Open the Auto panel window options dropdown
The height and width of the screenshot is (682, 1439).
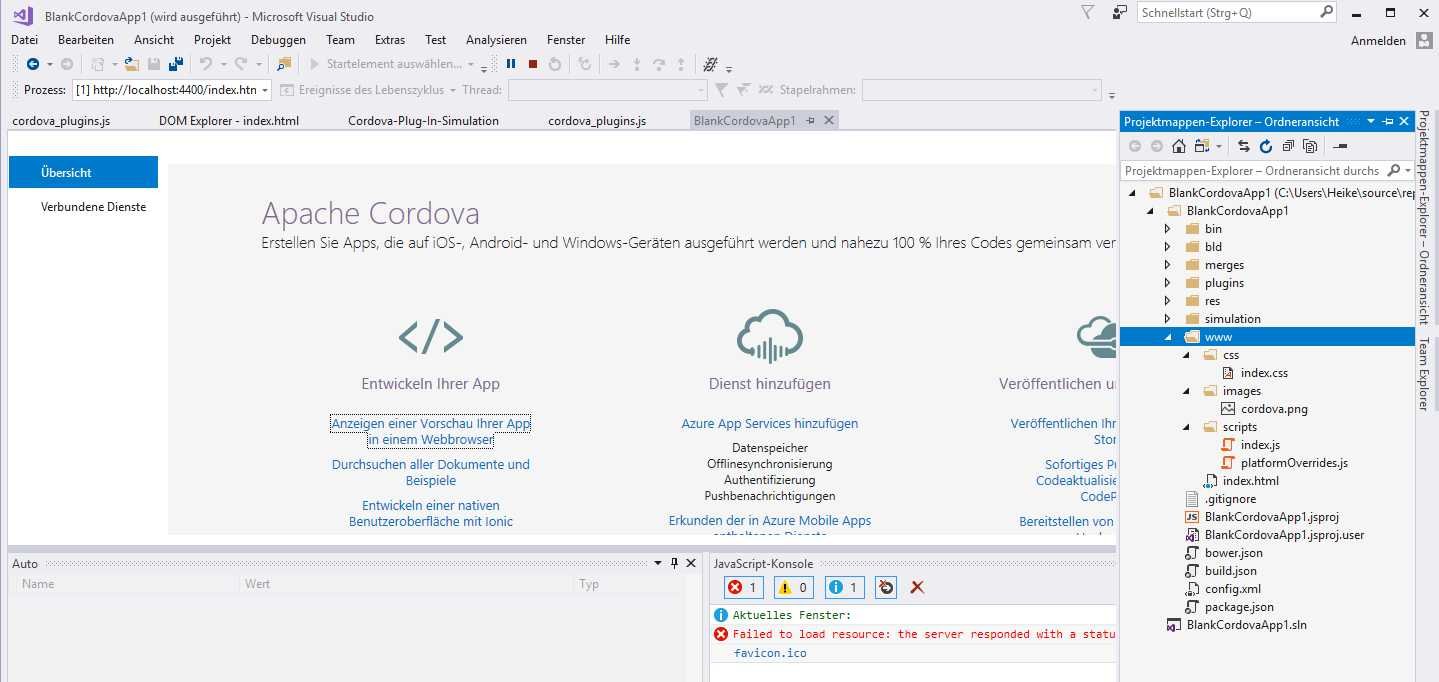click(658, 563)
